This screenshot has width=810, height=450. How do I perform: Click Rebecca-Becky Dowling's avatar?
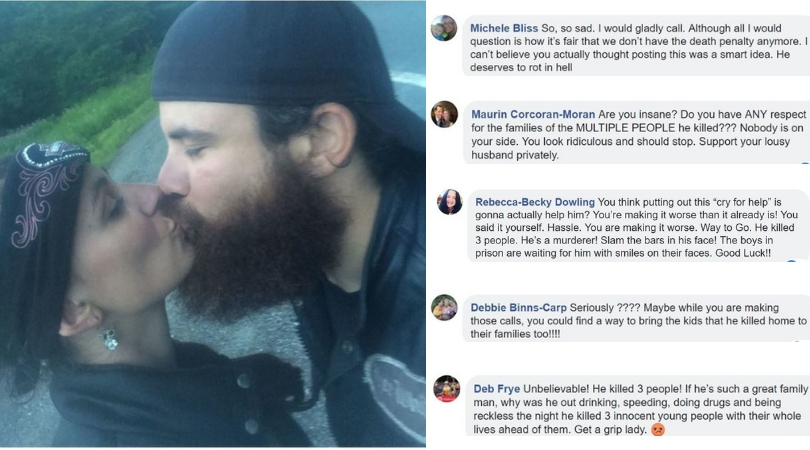click(x=450, y=202)
